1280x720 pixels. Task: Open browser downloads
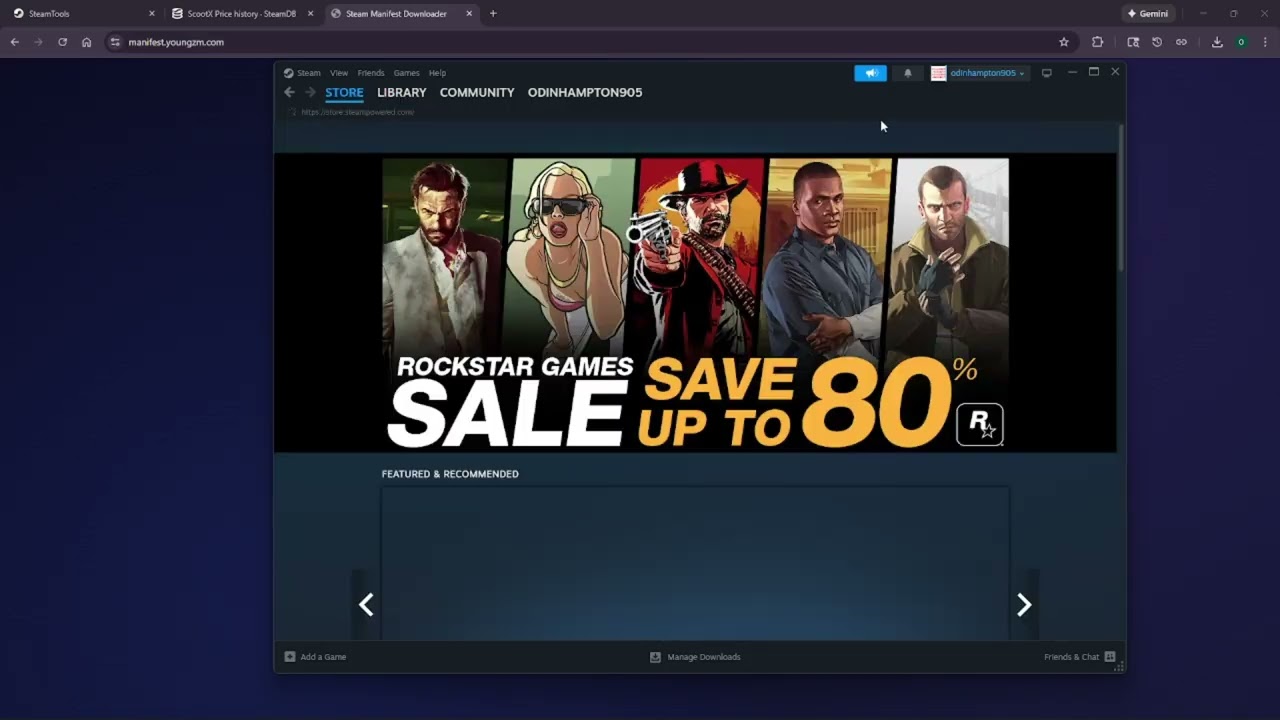click(1217, 42)
